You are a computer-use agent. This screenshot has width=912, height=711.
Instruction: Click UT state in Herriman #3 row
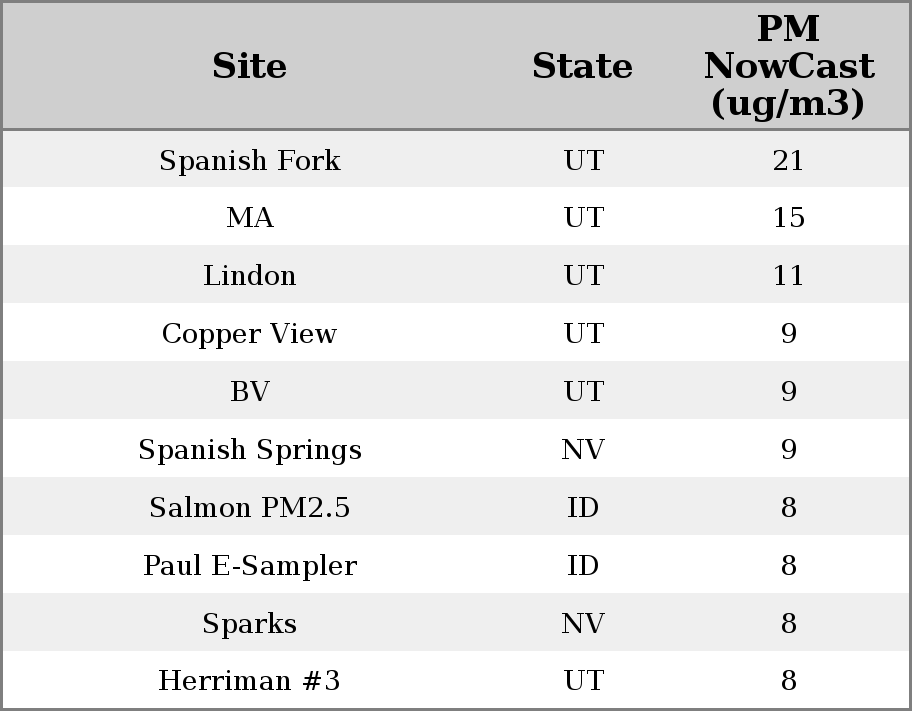point(582,681)
